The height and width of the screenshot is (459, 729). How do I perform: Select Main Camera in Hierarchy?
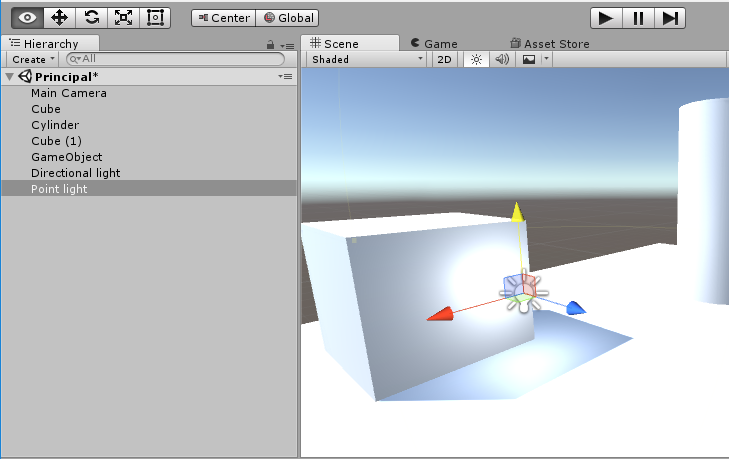pos(149,93)
